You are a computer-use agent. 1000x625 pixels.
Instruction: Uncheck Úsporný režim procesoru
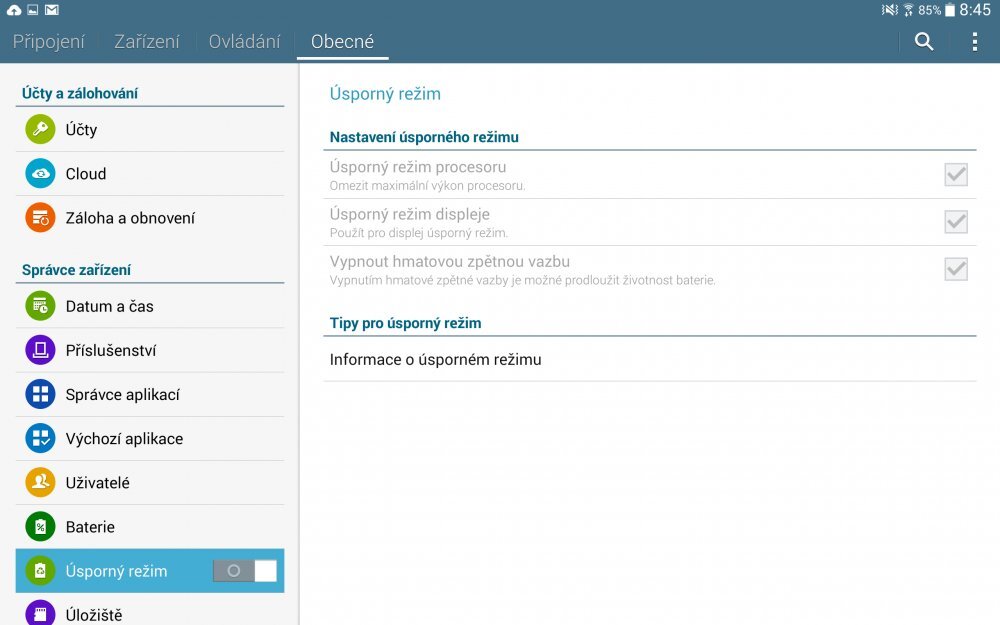point(956,174)
